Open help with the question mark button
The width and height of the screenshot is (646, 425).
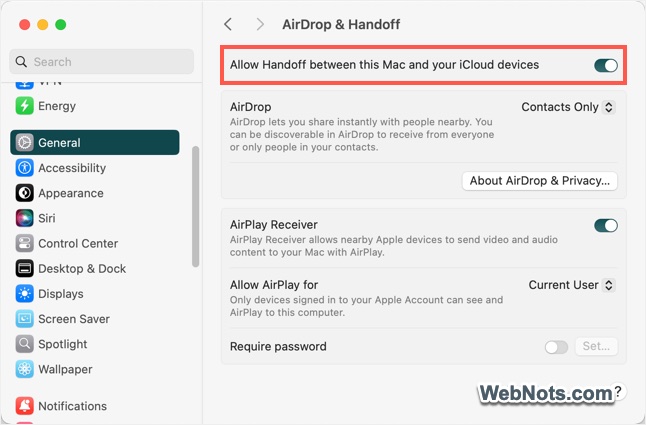tap(617, 391)
